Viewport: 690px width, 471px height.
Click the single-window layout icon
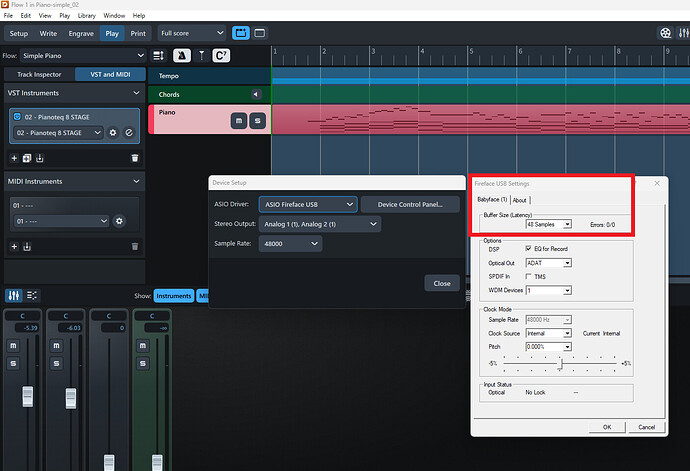click(x=260, y=33)
